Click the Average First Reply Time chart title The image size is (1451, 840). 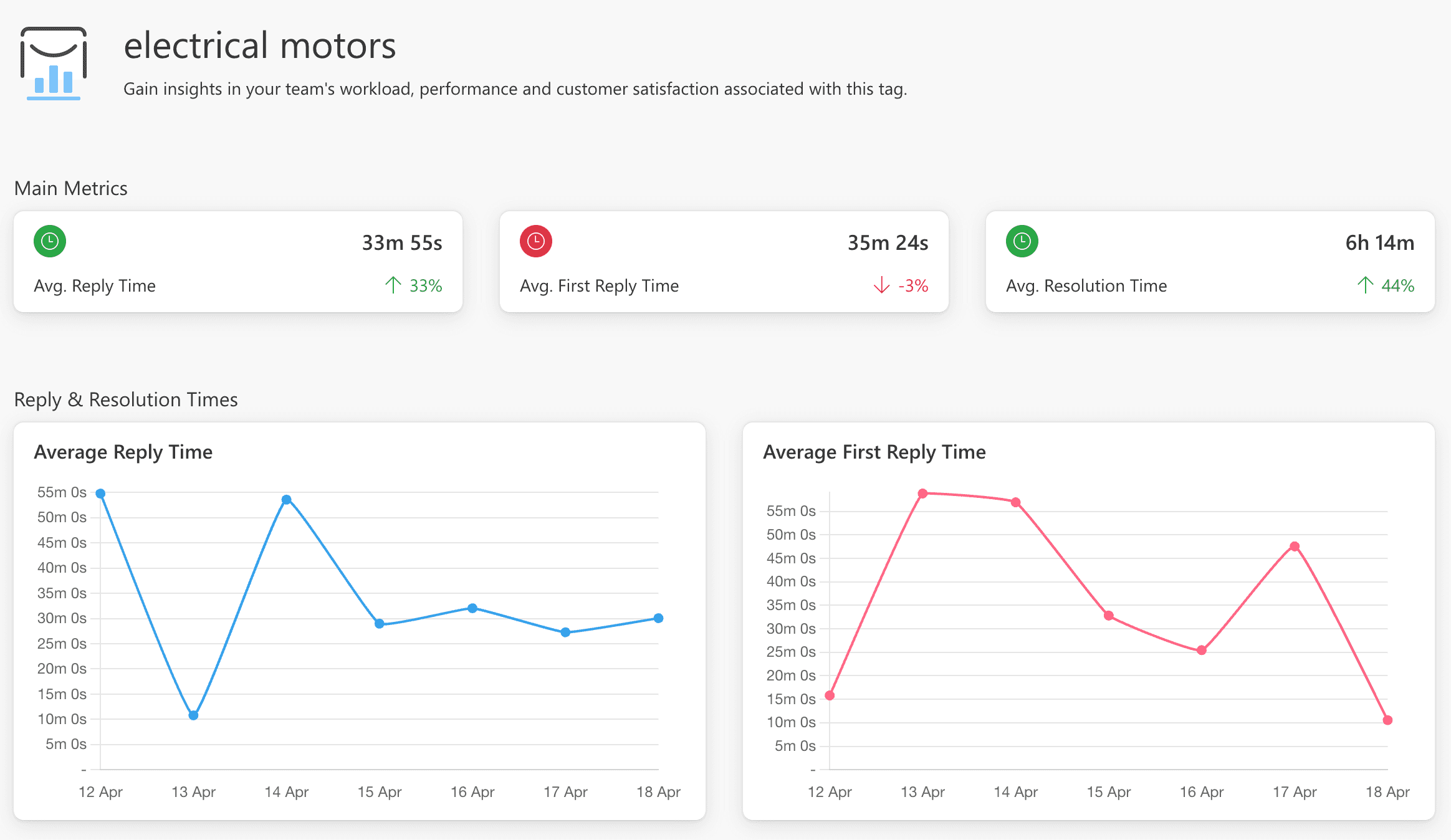tap(874, 452)
